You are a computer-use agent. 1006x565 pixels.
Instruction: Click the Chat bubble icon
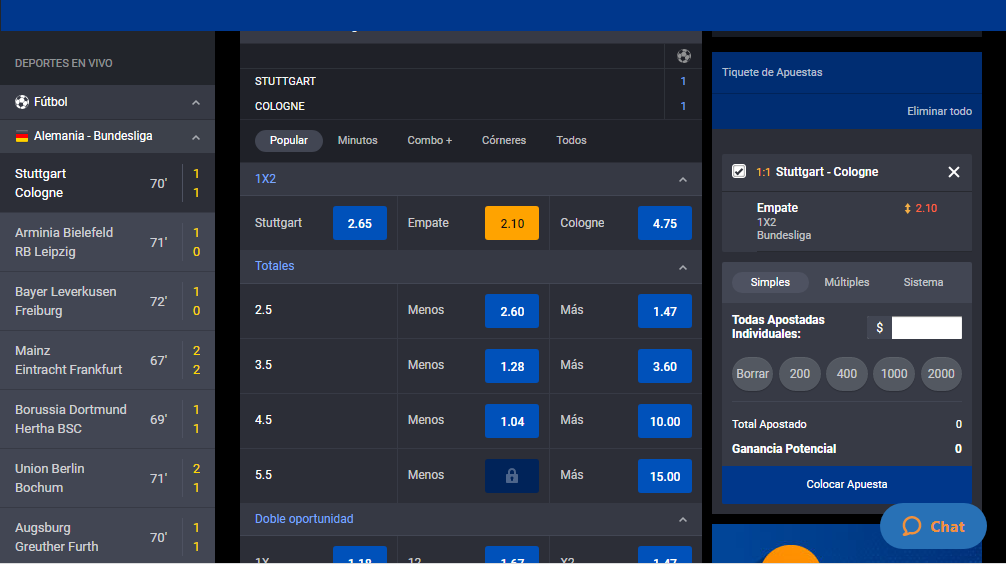[x=911, y=527]
